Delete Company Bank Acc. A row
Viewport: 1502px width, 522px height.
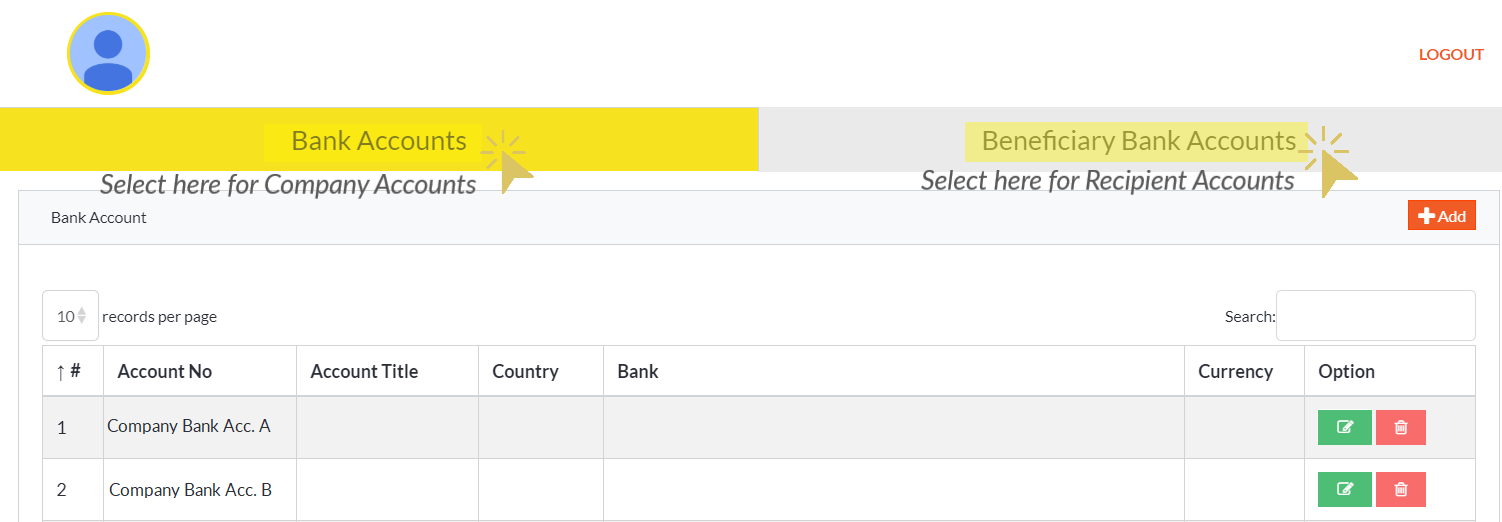[x=1400, y=427]
